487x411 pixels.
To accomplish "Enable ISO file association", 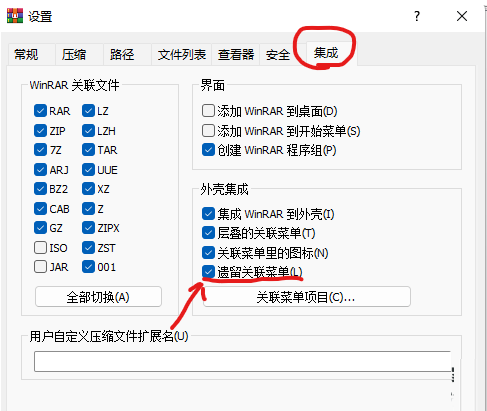I will [40, 248].
